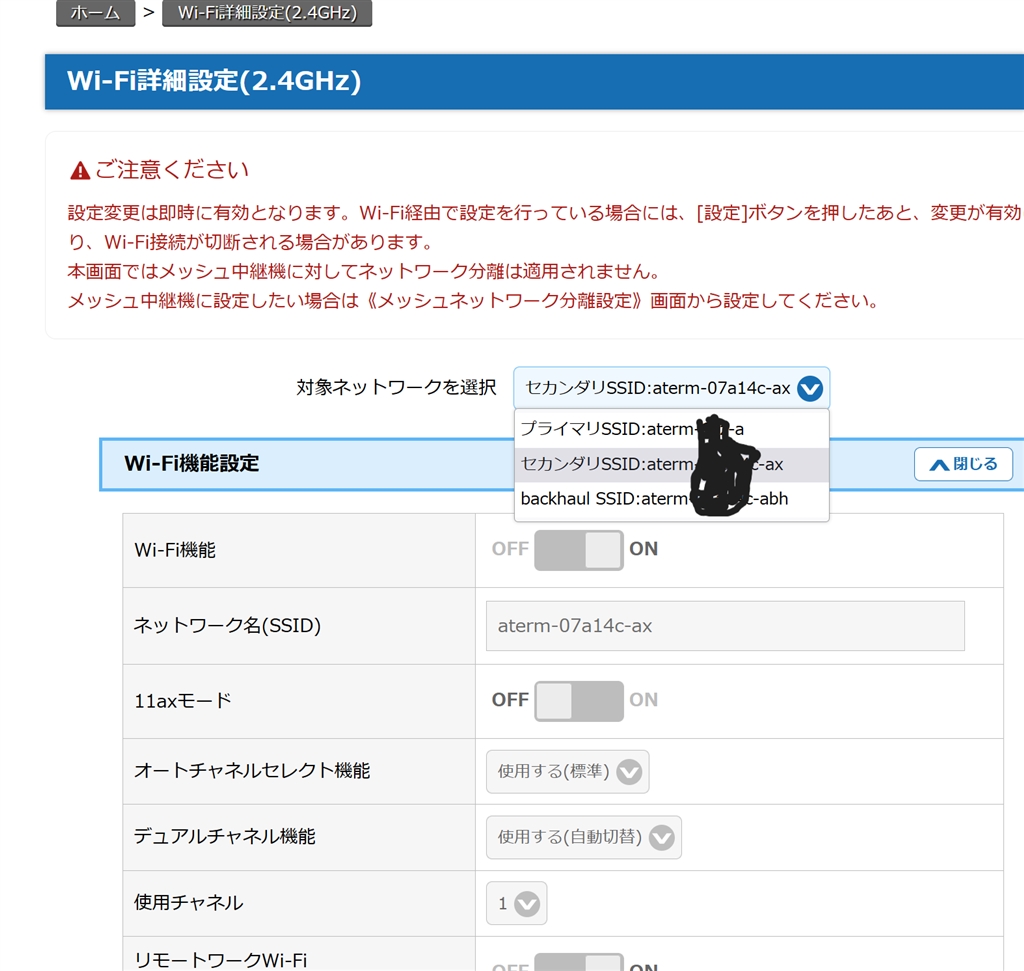
Task: Toggle the Wi-Fi機能 switch
Action: 579,550
